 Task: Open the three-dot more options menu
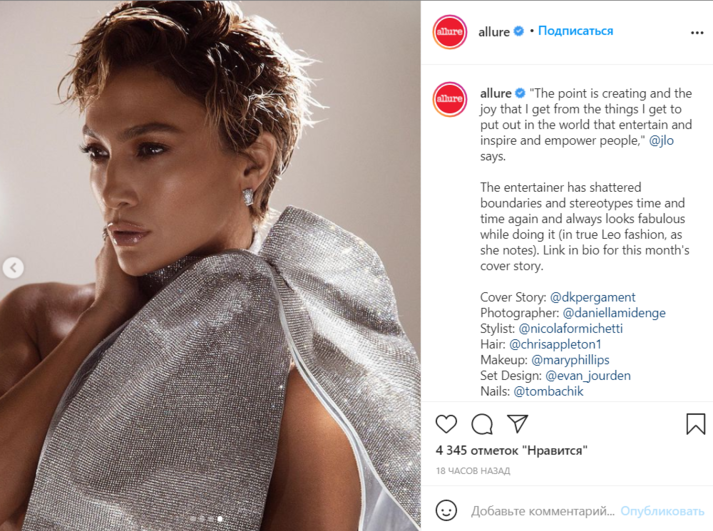pyautogui.click(x=697, y=32)
